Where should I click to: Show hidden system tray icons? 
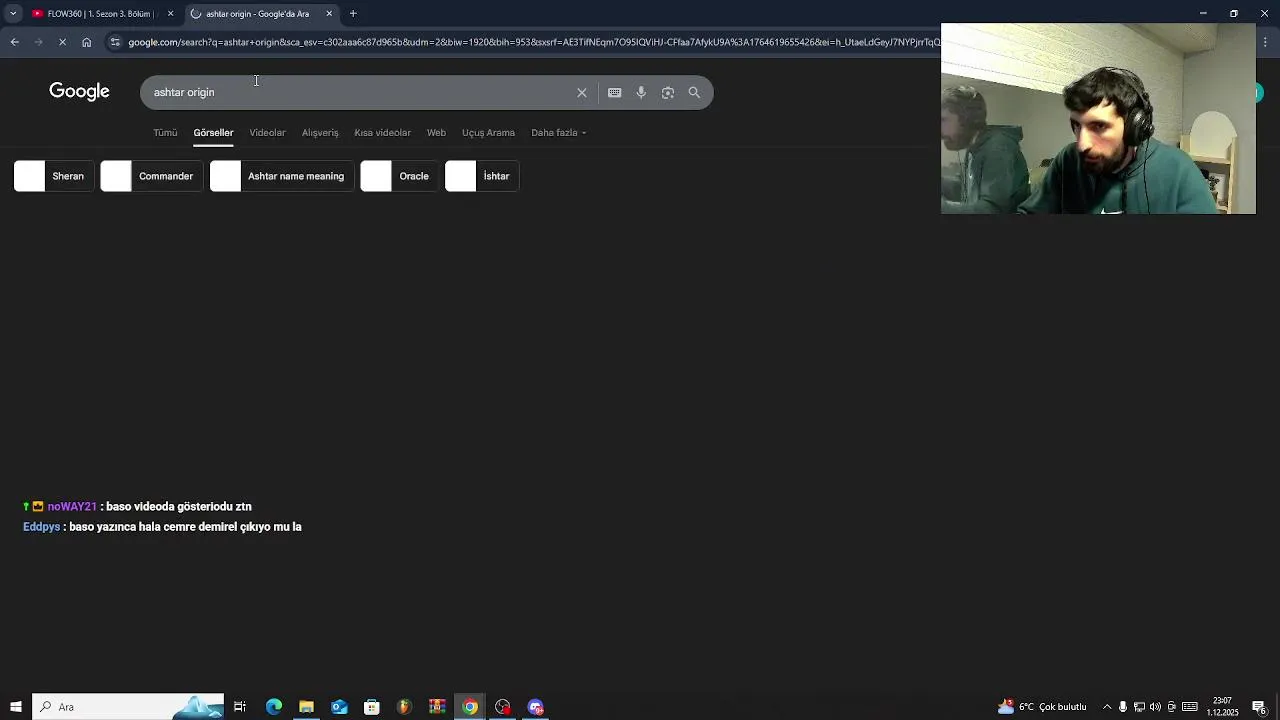coord(1107,707)
